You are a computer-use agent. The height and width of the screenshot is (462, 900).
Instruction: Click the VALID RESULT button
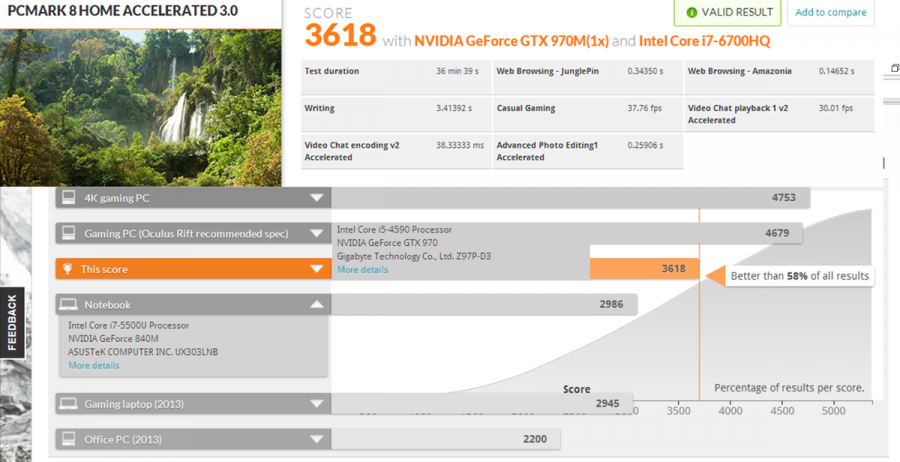click(x=728, y=12)
